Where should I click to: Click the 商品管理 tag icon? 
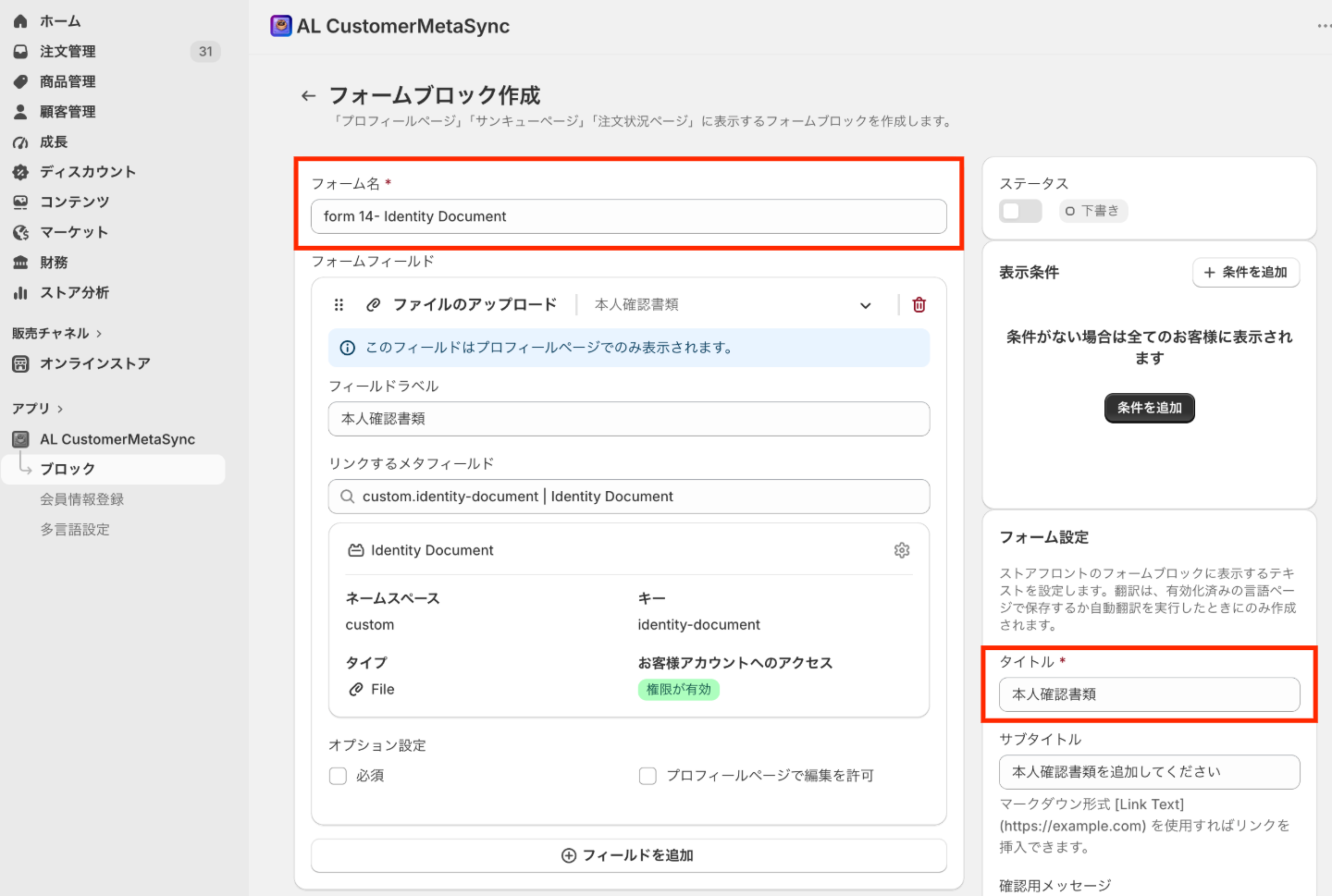point(20,81)
